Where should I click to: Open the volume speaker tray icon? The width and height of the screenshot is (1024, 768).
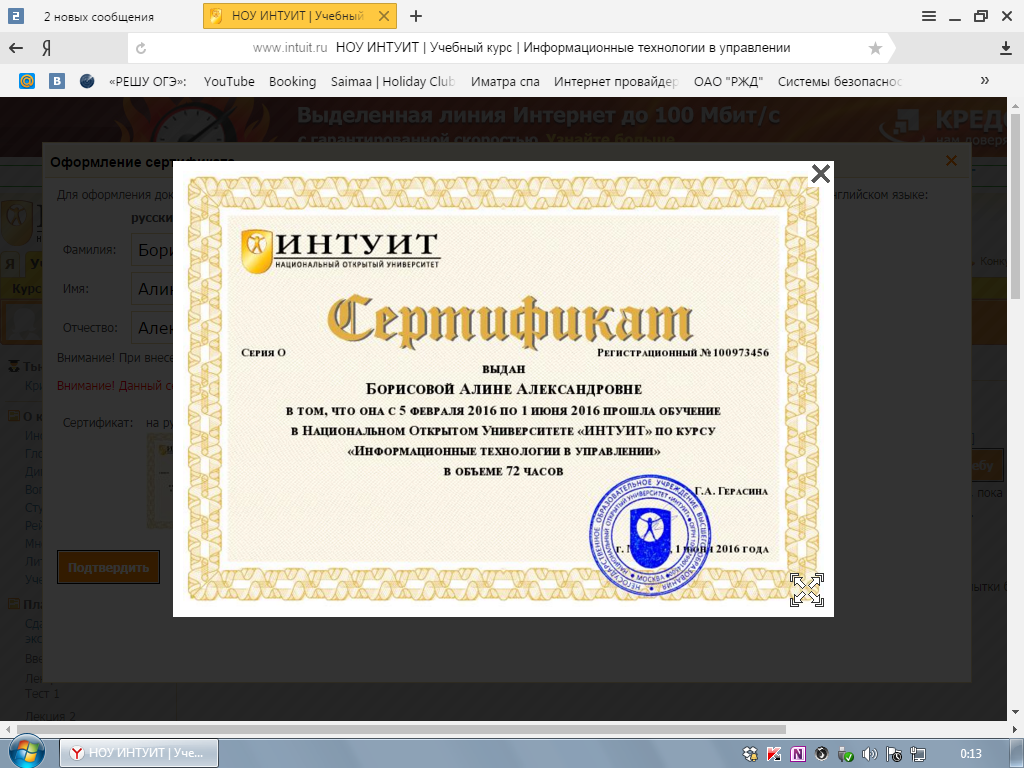(869, 754)
